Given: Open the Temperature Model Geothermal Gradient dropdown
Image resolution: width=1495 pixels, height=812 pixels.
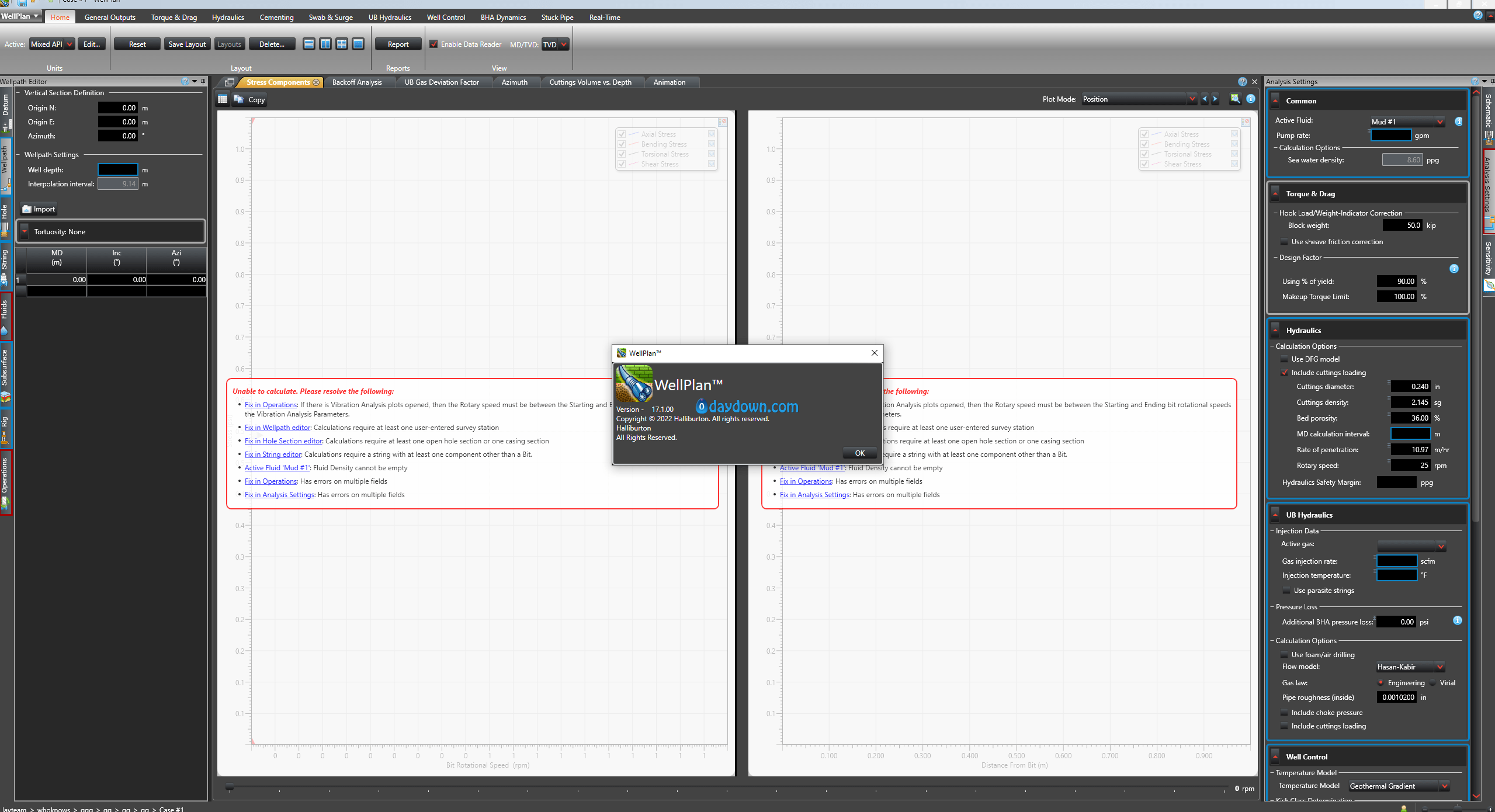Looking at the screenshot, I should pyautogui.click(x=1399, y=786).
